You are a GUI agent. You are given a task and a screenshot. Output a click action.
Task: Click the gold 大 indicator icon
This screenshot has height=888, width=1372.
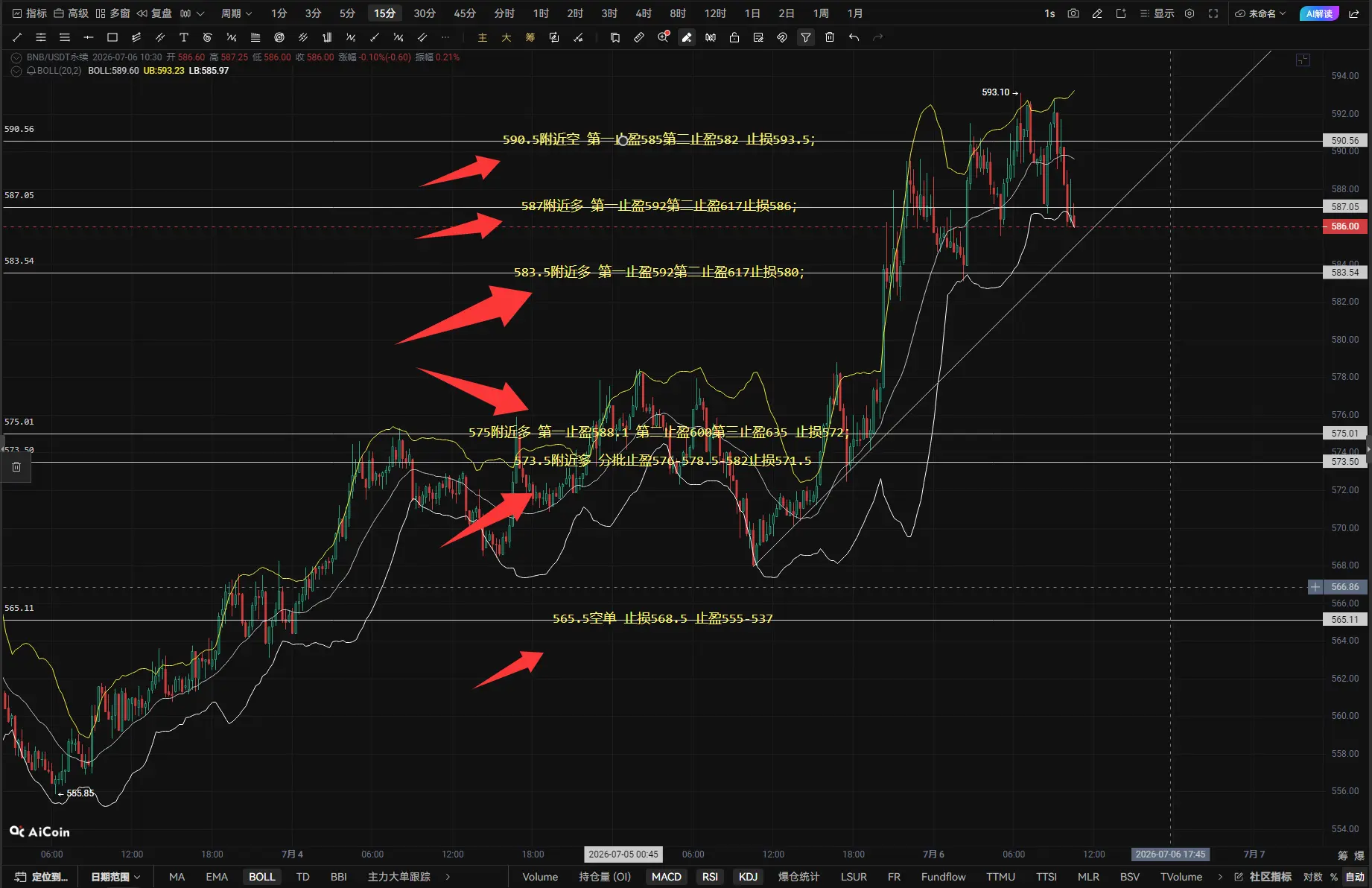point(506,37)
